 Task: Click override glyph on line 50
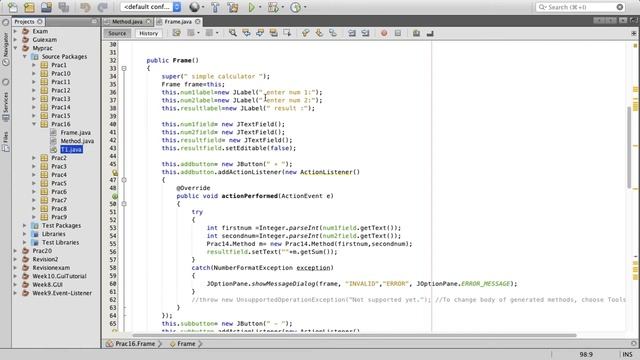(x=115, y=196)
